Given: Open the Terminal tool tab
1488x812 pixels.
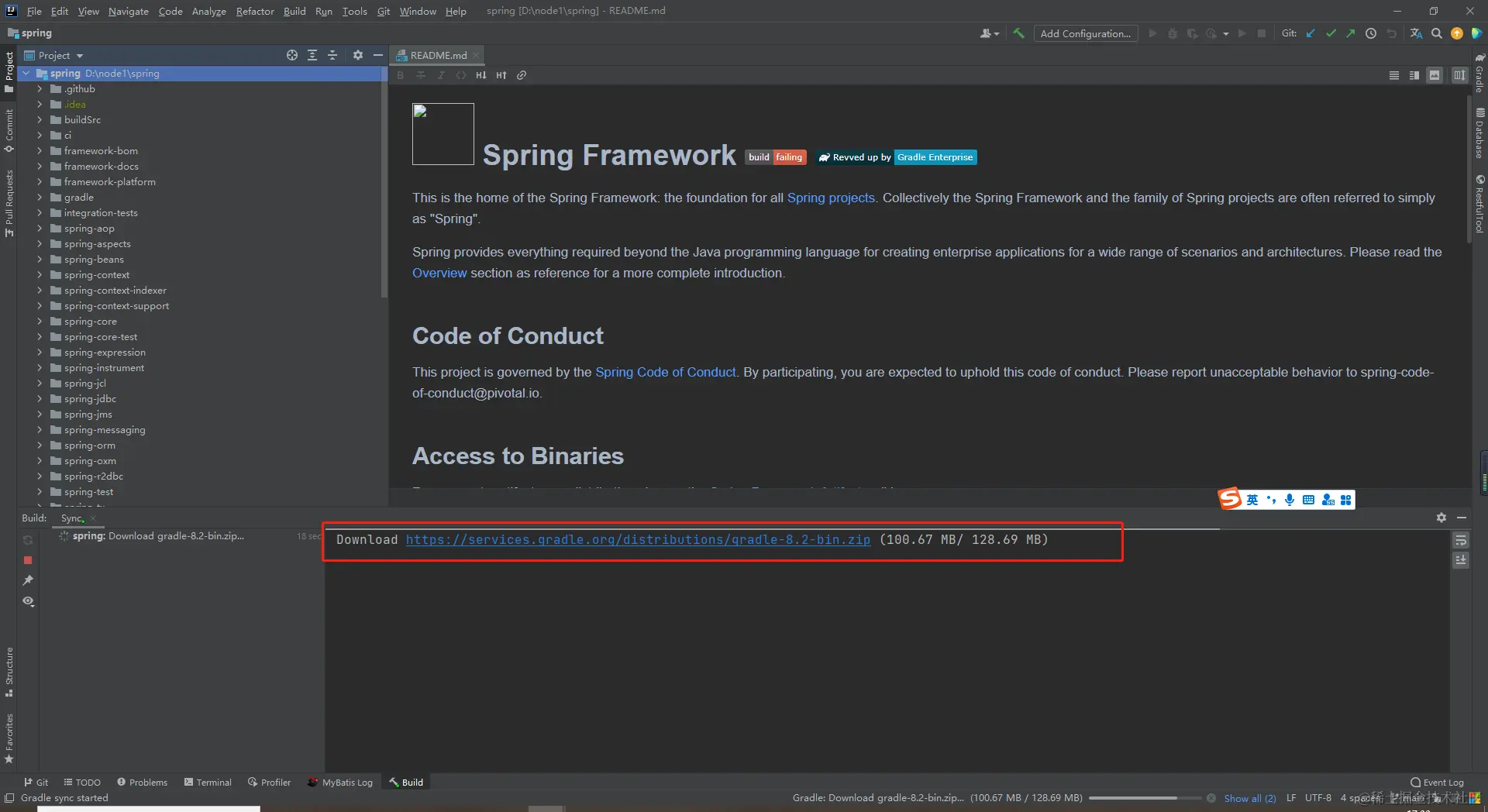Looking at the screenshot, I should 208,783.
